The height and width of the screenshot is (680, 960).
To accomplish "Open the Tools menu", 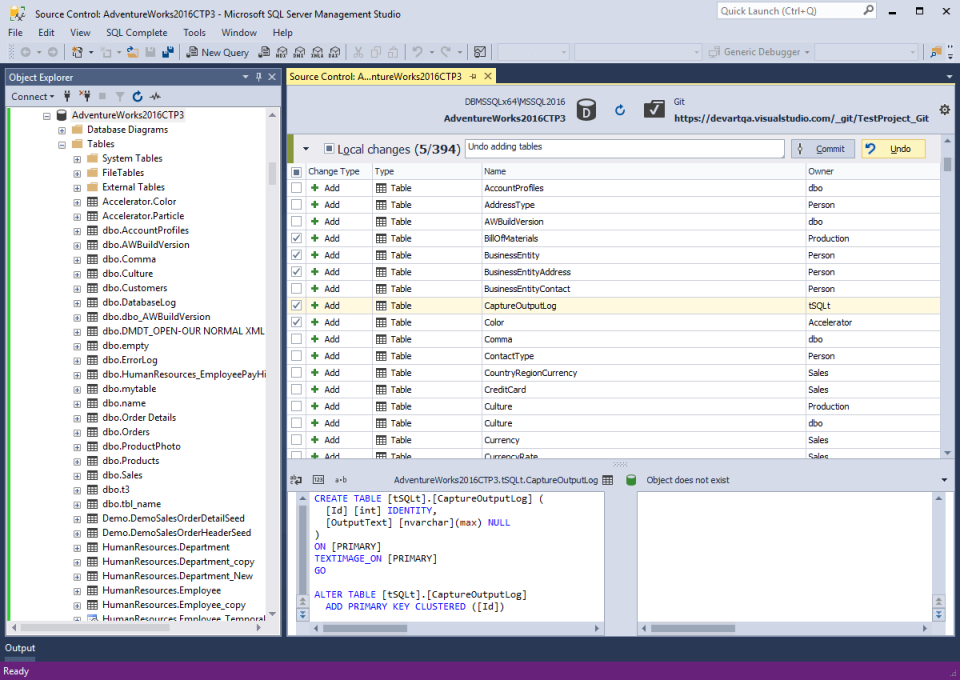I will pyautogui.click(x=194, y=32).
